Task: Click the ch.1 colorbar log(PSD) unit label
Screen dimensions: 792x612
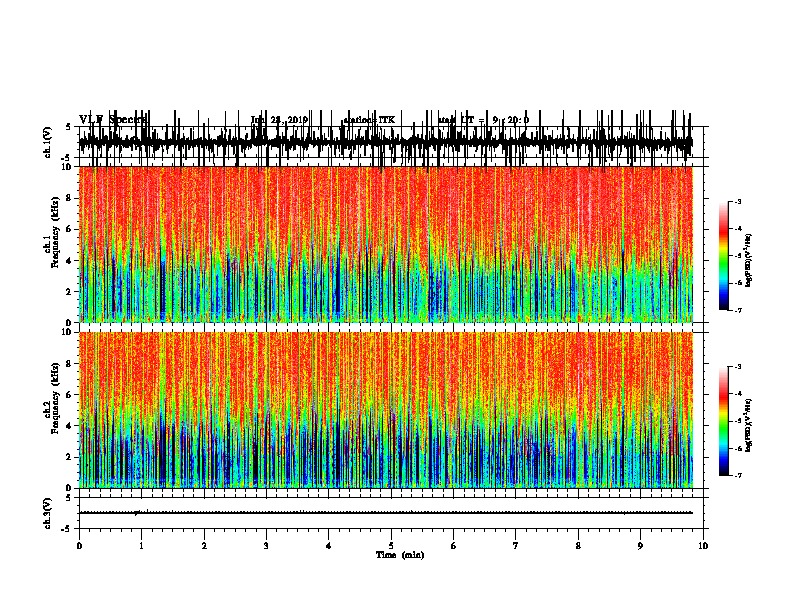Action: tap(749, 260)
